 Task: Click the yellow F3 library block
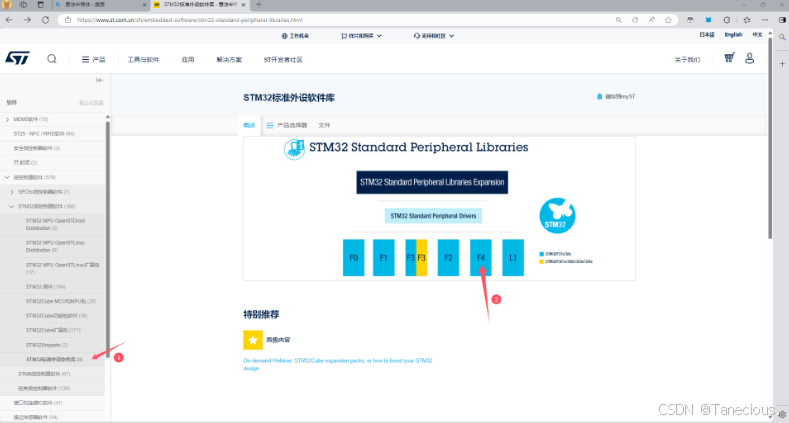(422, 258)
